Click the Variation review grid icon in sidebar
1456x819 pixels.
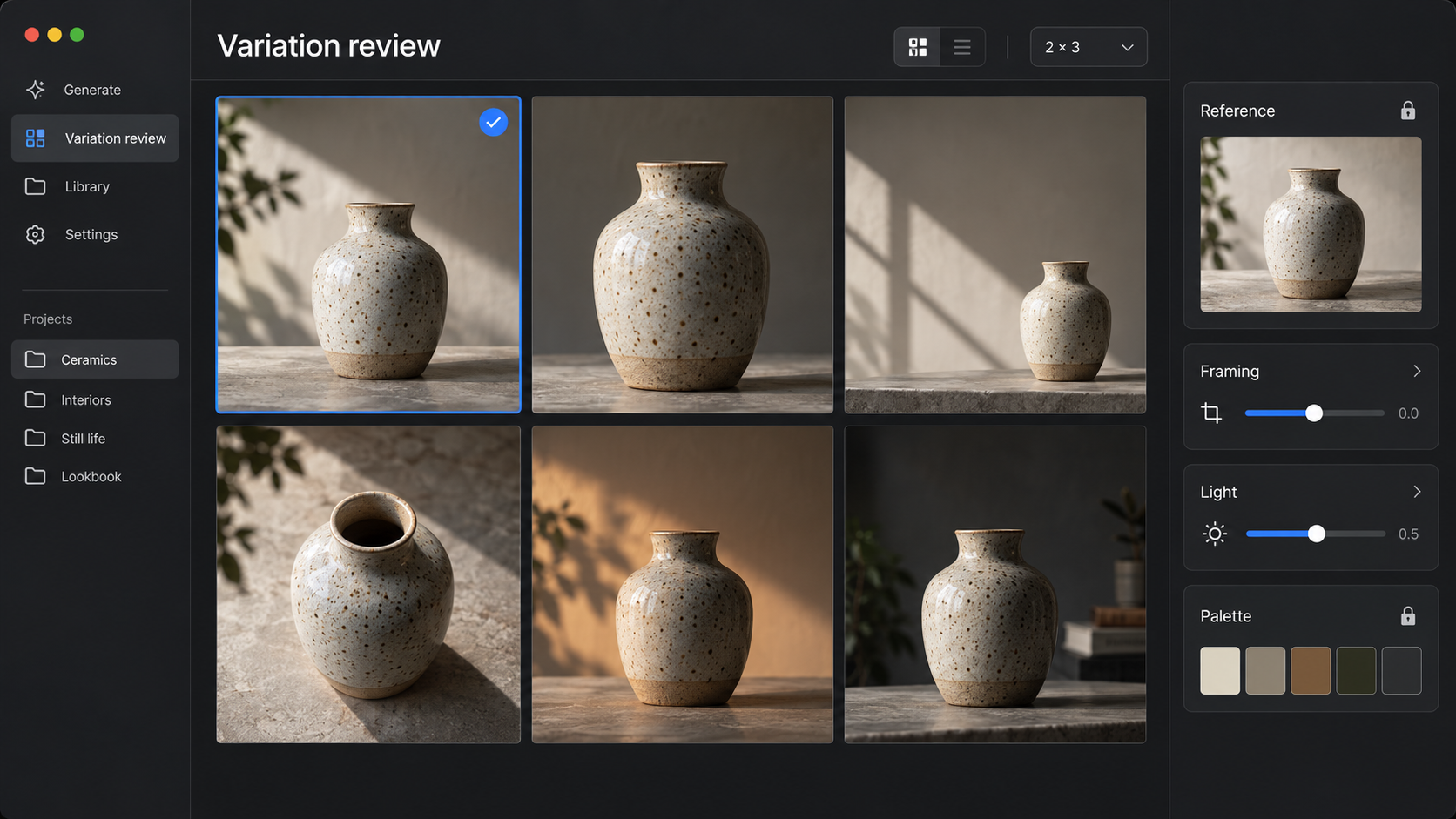pyautogui.click(x=35, y=138)
